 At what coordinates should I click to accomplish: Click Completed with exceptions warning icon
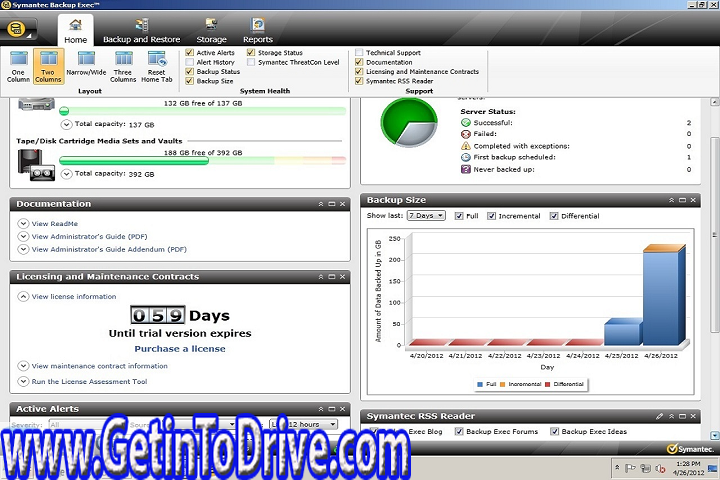(466, 146)
